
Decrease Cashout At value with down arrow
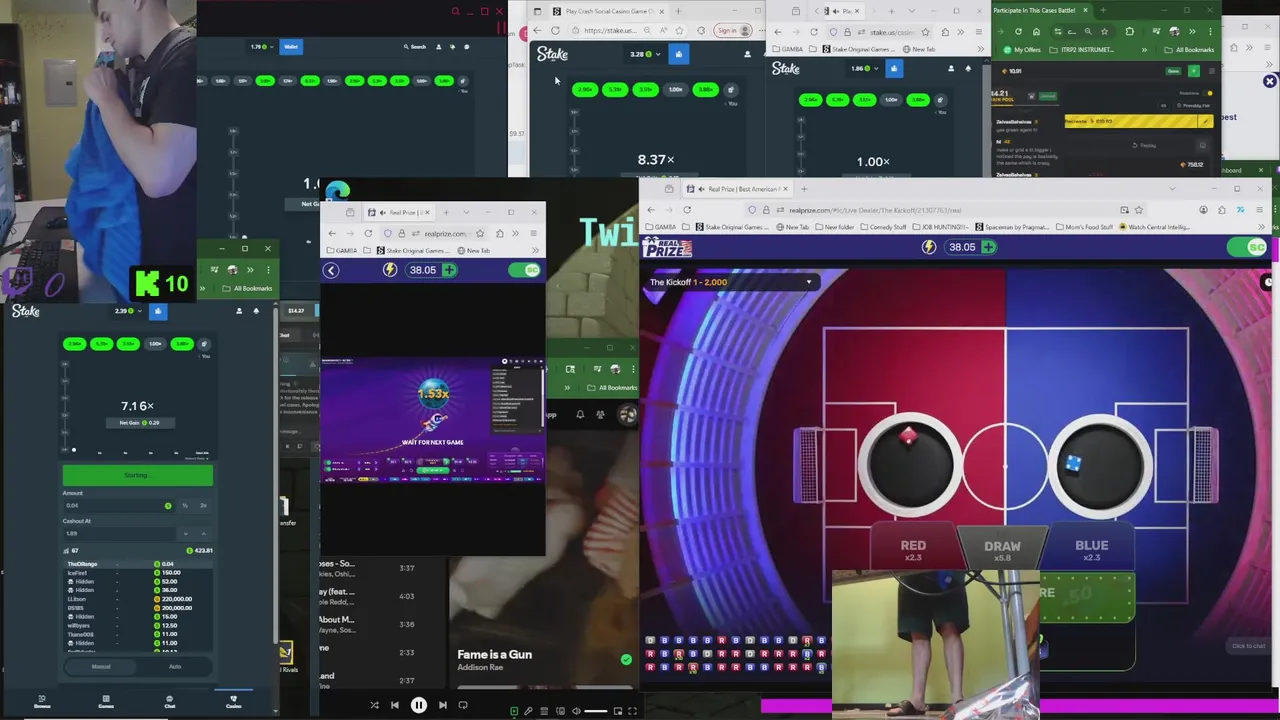tap(186, 533)
